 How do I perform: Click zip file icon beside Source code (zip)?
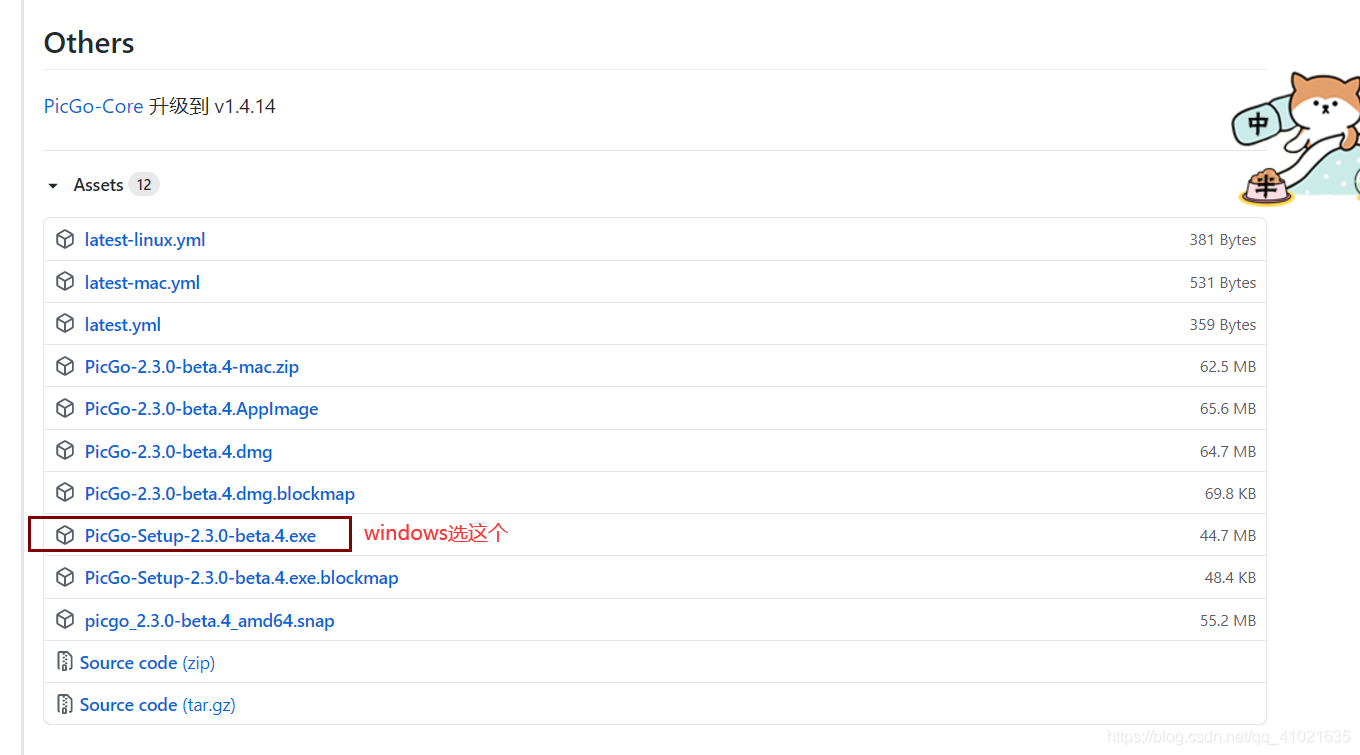[65, 663]
